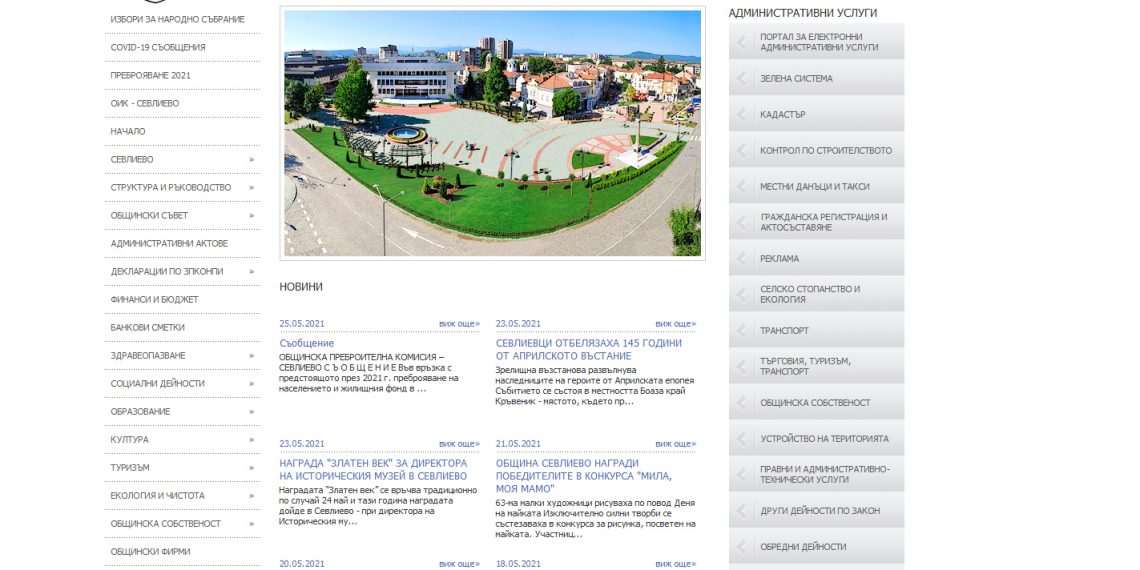Screen dimensions: 1140x570
Task: Go to Преброяване 2021 menu item
Action: point(150,76)
